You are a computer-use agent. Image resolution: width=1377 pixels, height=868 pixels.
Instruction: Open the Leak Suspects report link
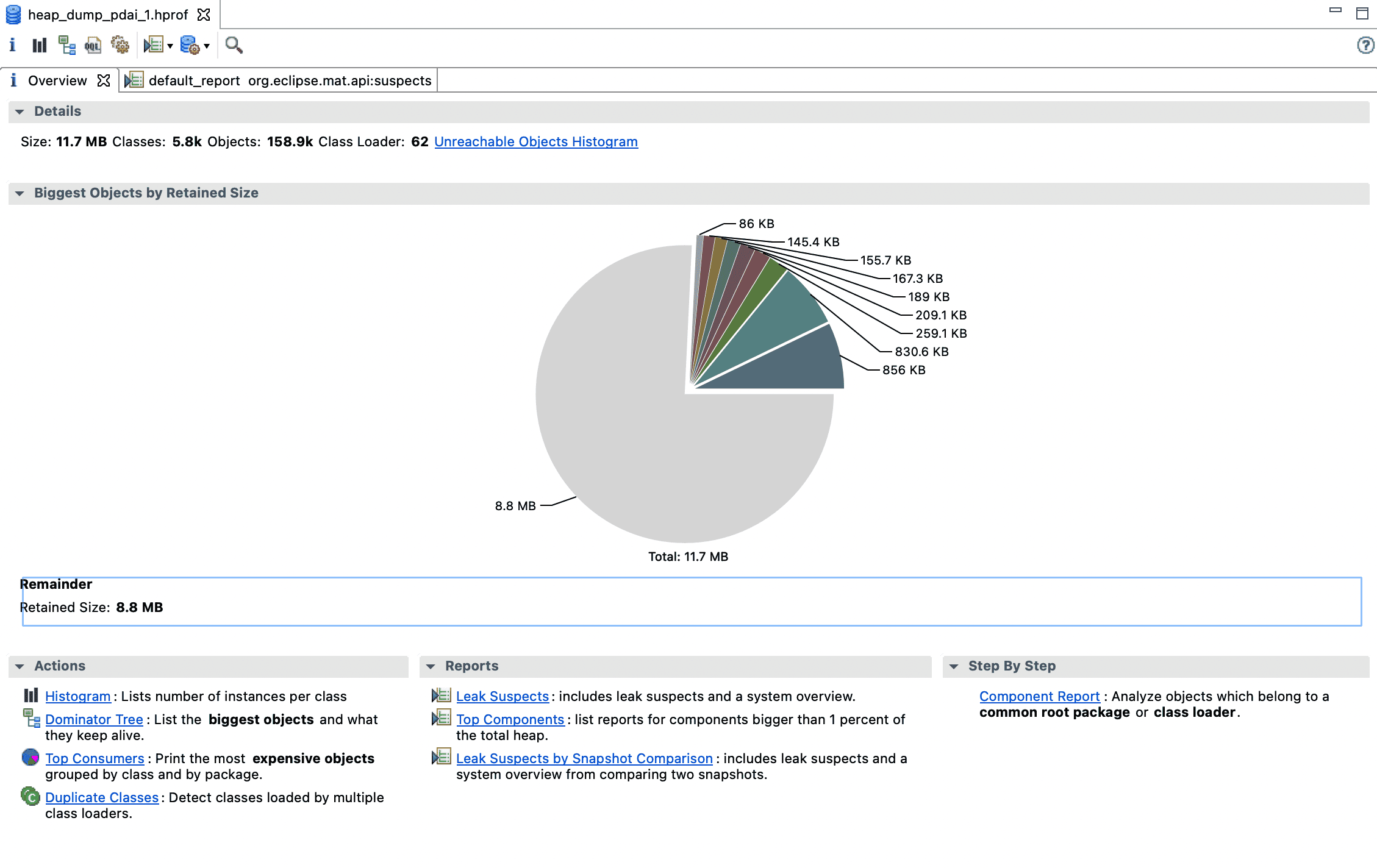pos(502,696)
